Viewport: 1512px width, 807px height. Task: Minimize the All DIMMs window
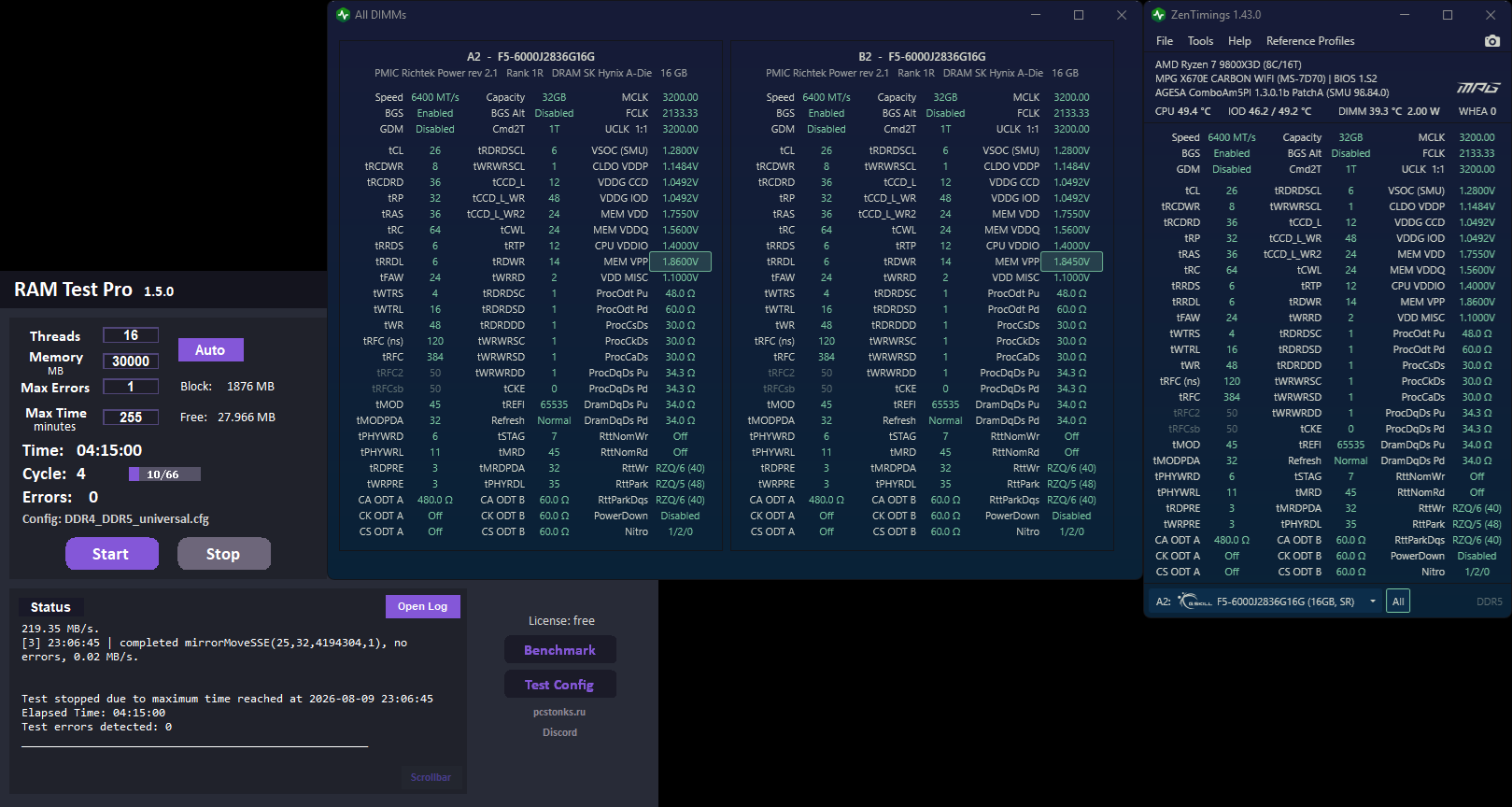1036,15
